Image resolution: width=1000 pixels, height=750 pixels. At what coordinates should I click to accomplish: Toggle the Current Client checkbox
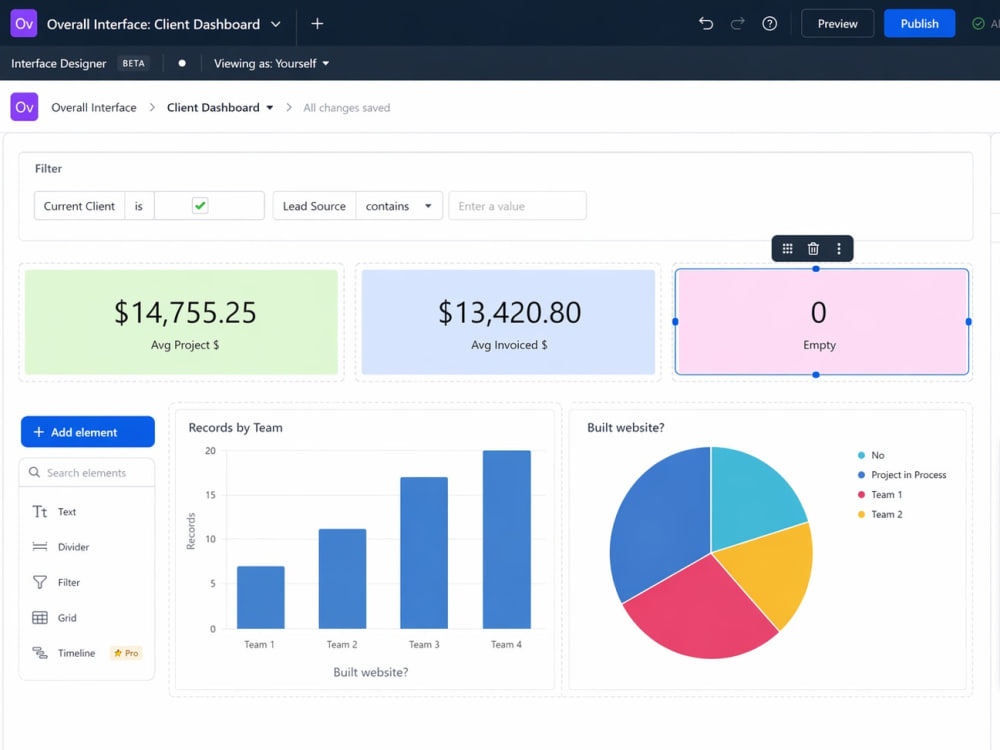click(200, 205)
